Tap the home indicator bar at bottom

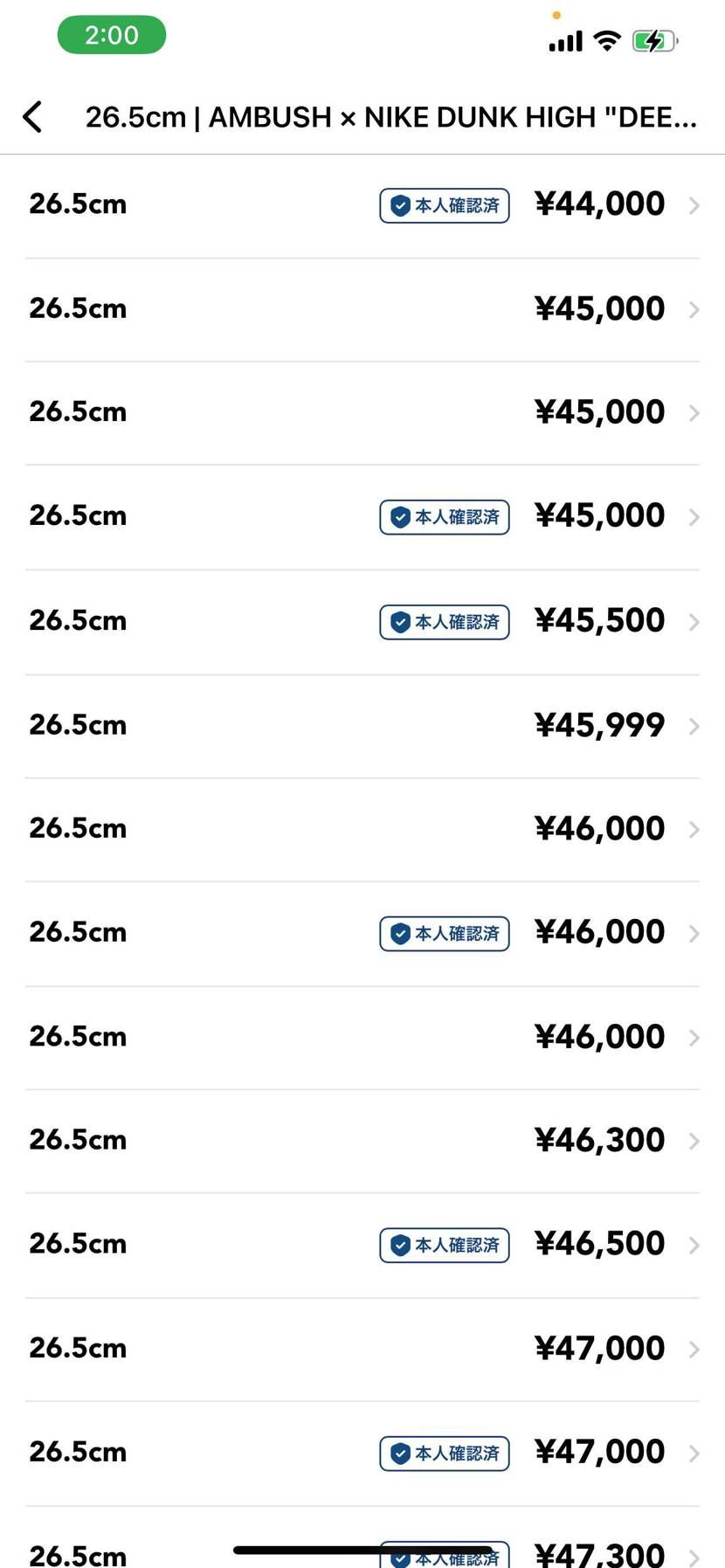[362, 1550]
